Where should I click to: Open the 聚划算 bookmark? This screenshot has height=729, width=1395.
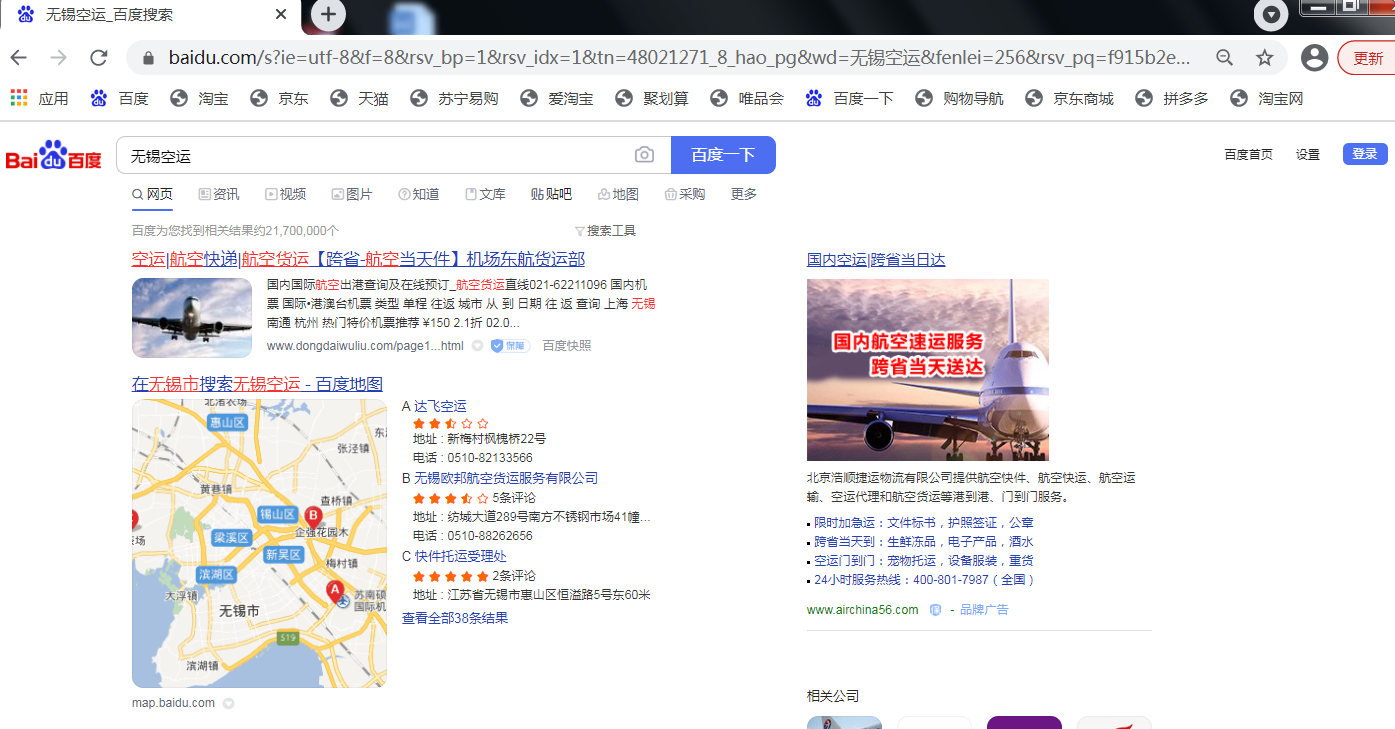coord(652,98)
